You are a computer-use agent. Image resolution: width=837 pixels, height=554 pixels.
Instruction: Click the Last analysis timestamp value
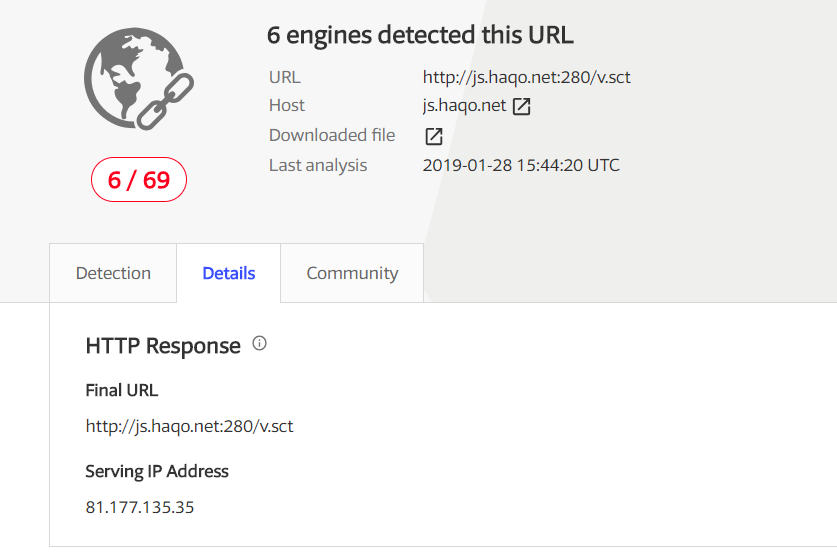pos(521,165)
